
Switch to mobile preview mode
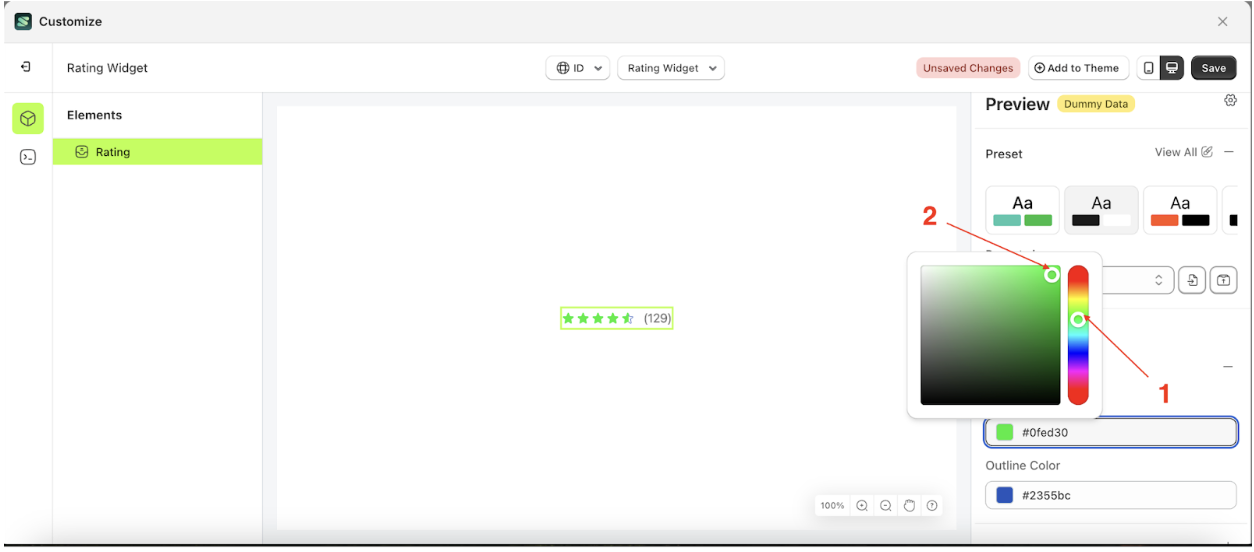point(1148,68)
